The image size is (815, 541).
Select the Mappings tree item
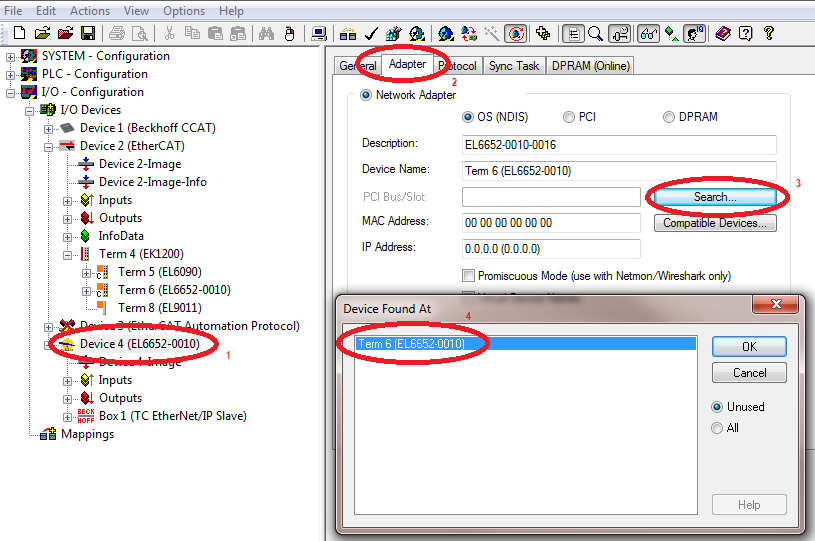click(x=87, y=434)
